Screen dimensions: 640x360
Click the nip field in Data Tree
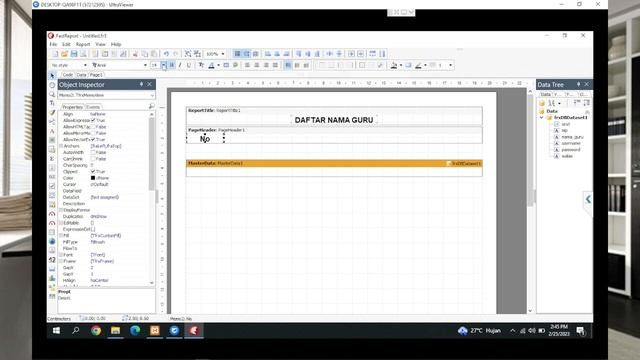[x=564, y=131]
